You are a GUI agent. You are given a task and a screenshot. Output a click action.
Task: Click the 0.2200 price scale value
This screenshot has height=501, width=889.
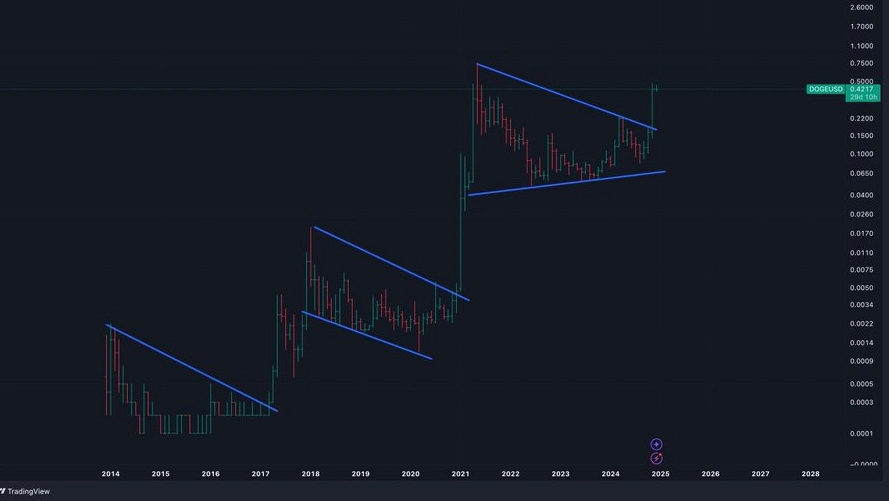[x=862, y=118]
